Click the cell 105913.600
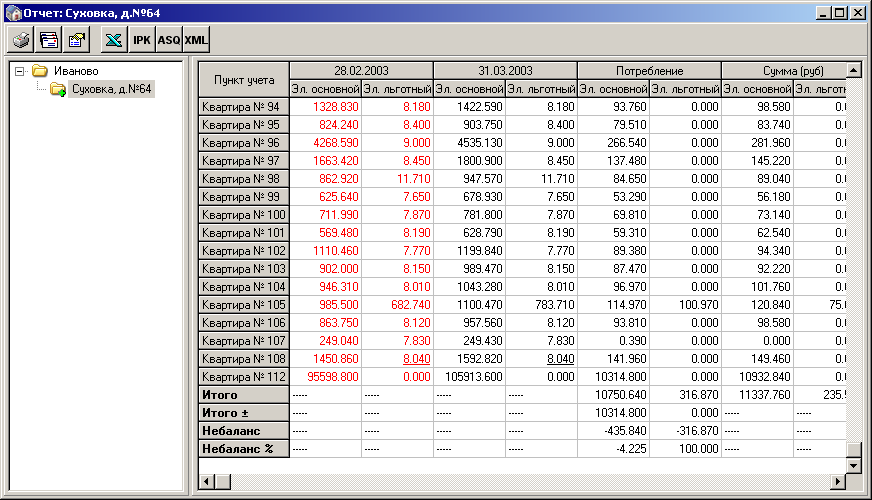 pyautogui.click(x=474, y=377)
